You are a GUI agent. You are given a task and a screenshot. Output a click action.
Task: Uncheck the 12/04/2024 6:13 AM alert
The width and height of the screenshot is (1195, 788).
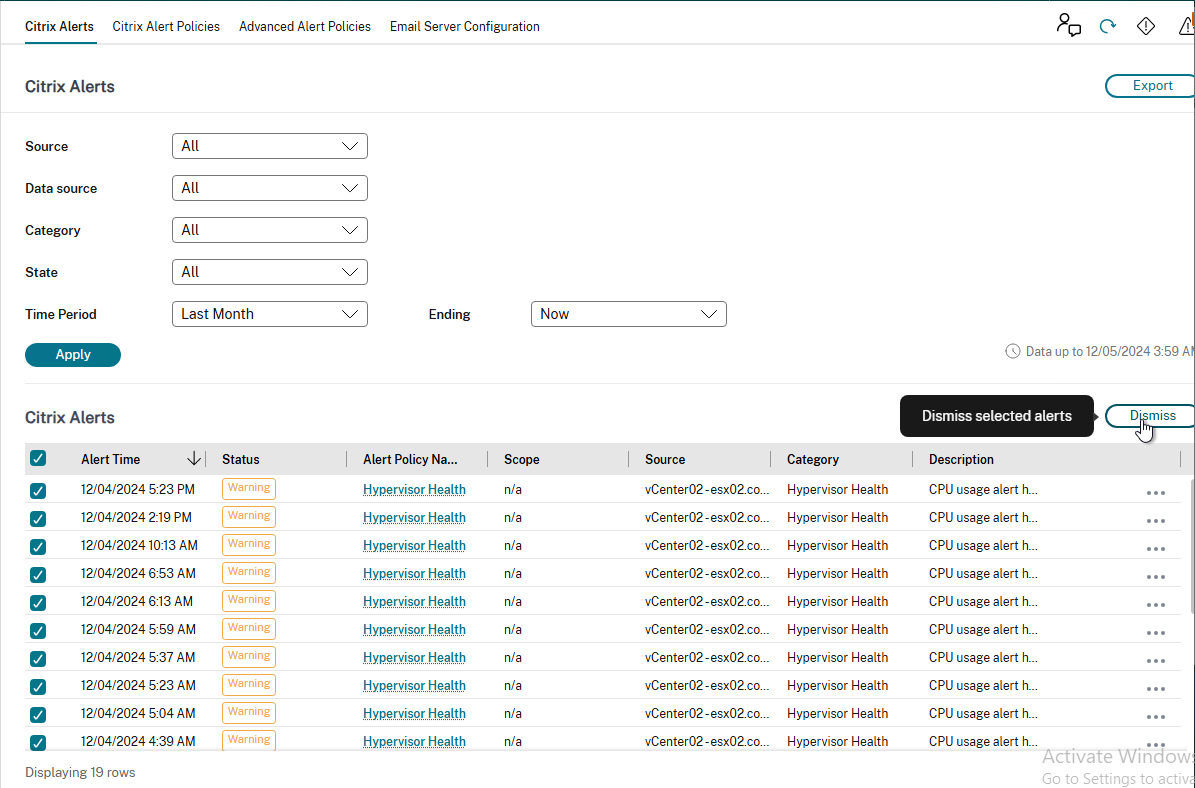click(37, 603)
